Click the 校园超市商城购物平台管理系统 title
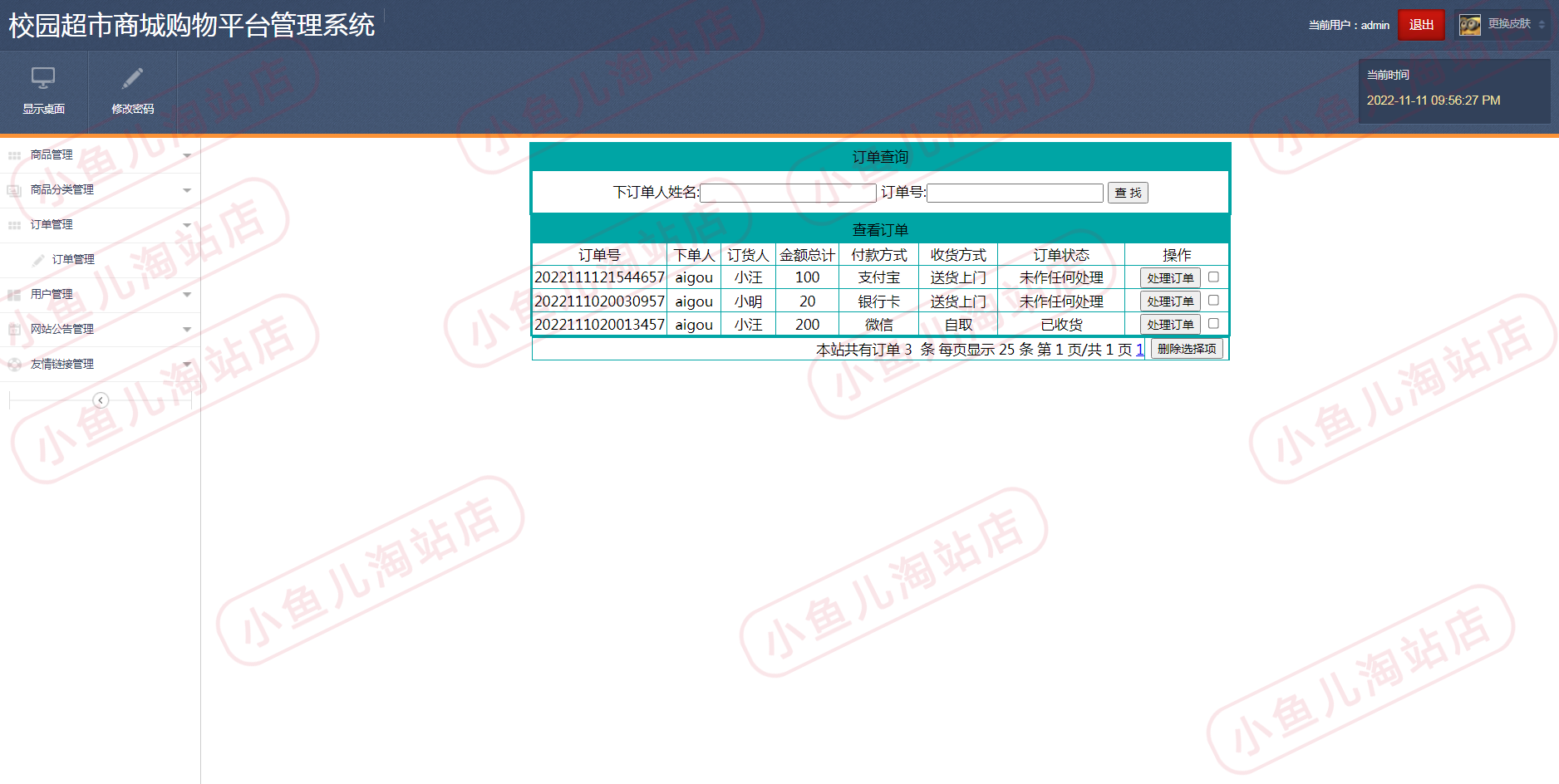 pyautogui.click(x=192, y=25)
